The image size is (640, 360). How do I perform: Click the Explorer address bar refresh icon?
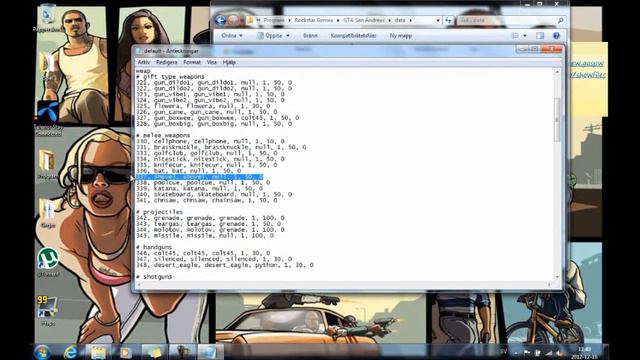[x=448, y=20]
